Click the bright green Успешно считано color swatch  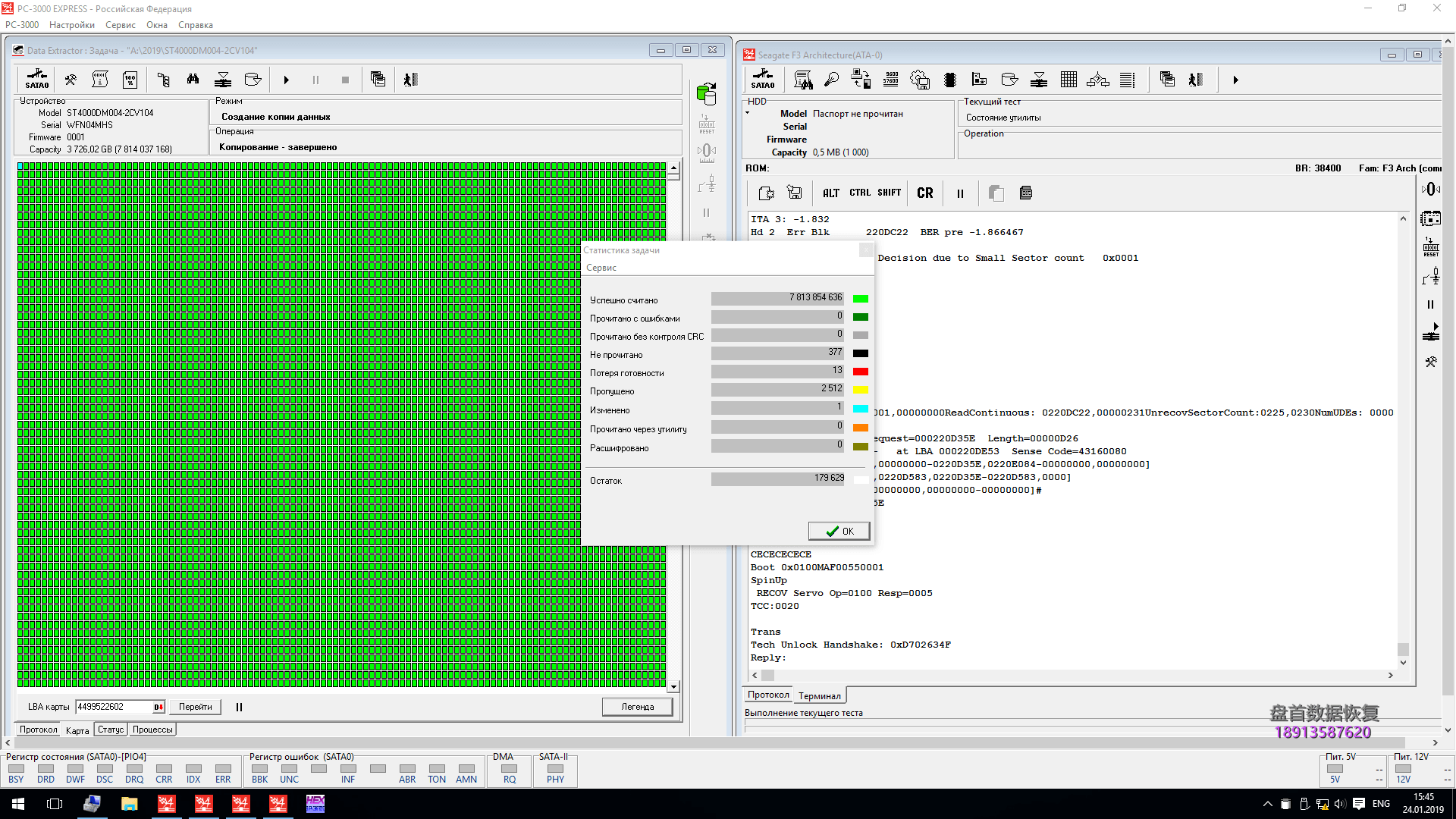[x=861, y=299]
